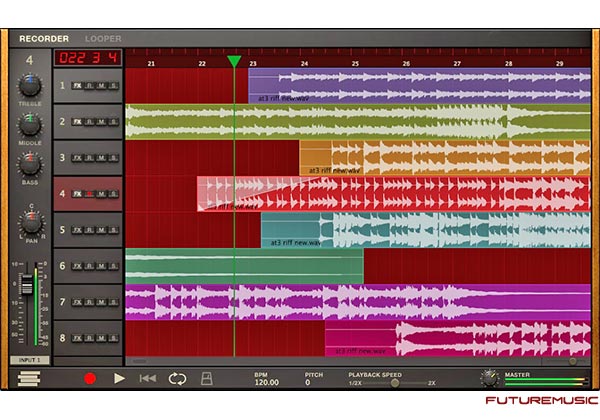The width and height of the screenshot is (600, 420).
Task: Open the FX button on track 5
Action: [x=77, y=230]
